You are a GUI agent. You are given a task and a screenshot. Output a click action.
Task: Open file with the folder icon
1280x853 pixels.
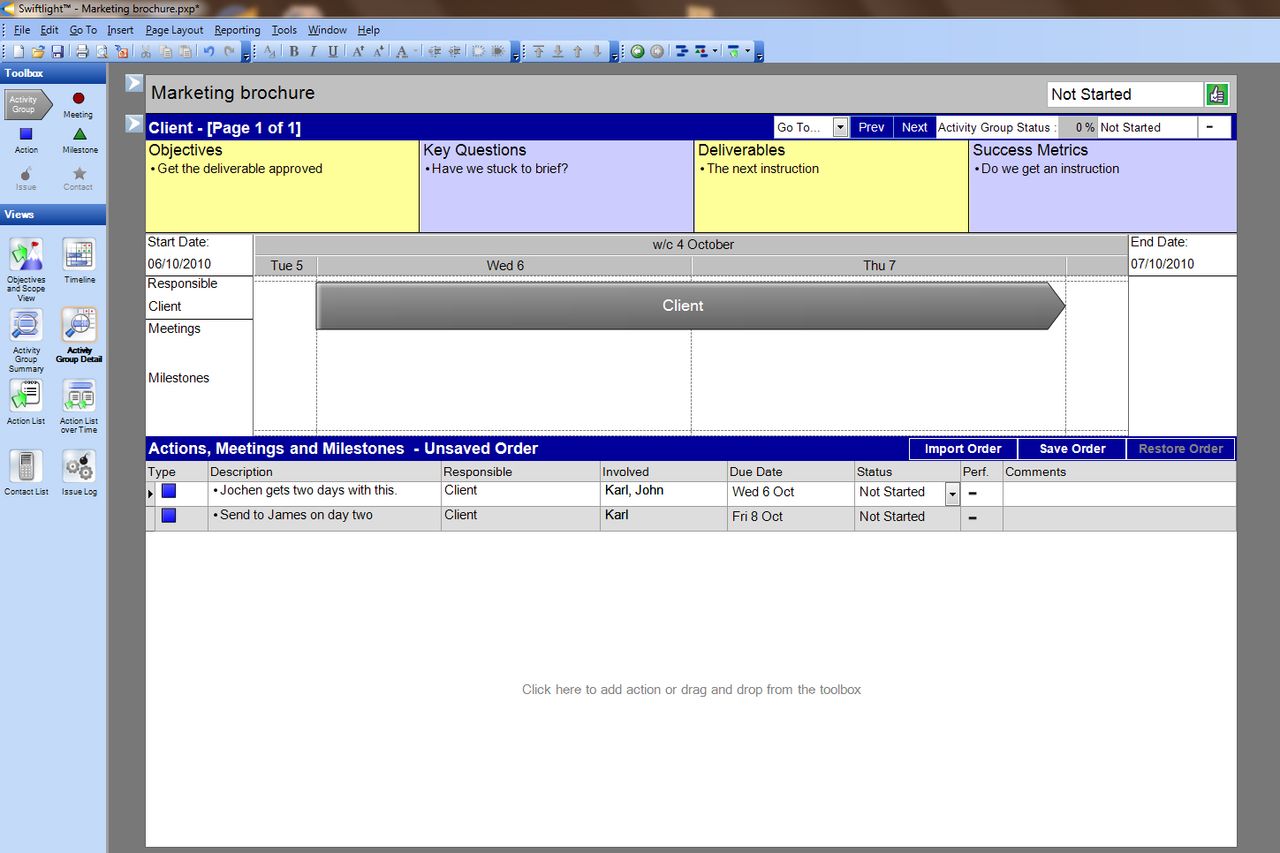(38, 51)
